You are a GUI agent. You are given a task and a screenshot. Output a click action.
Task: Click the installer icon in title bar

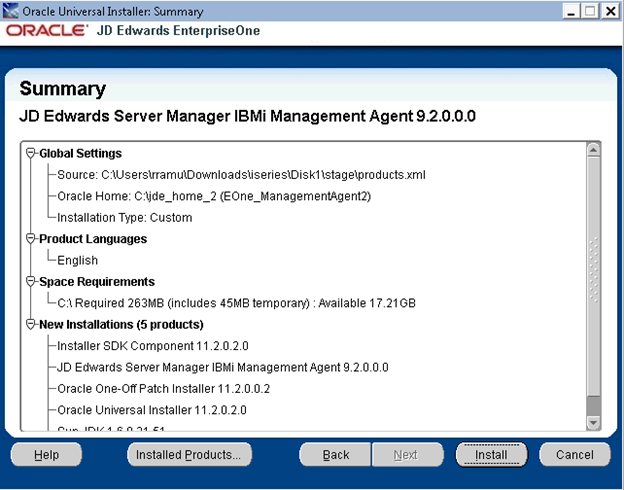(10, 11)
